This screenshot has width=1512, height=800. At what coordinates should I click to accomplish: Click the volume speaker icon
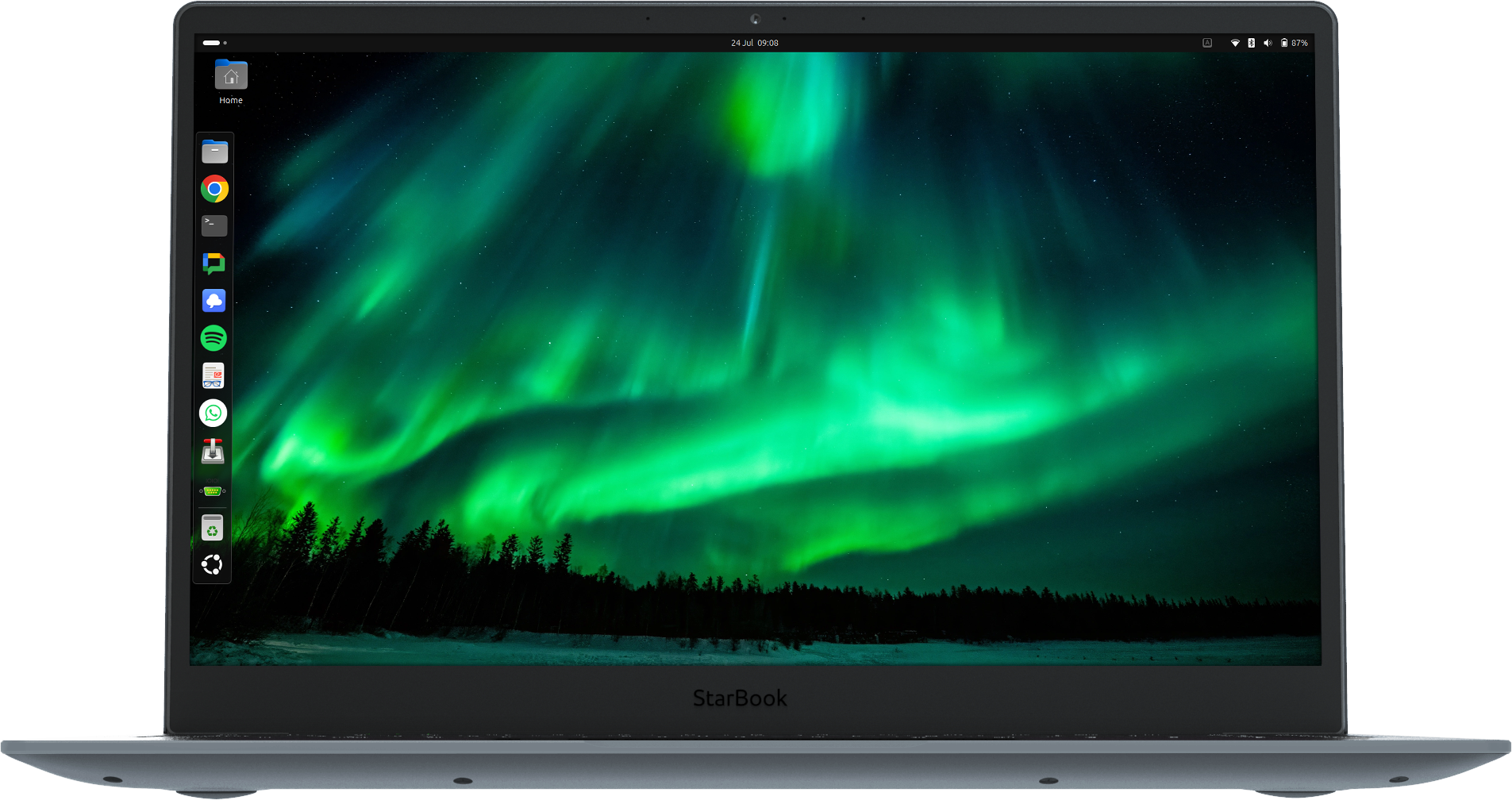[x=1267, y=43]
